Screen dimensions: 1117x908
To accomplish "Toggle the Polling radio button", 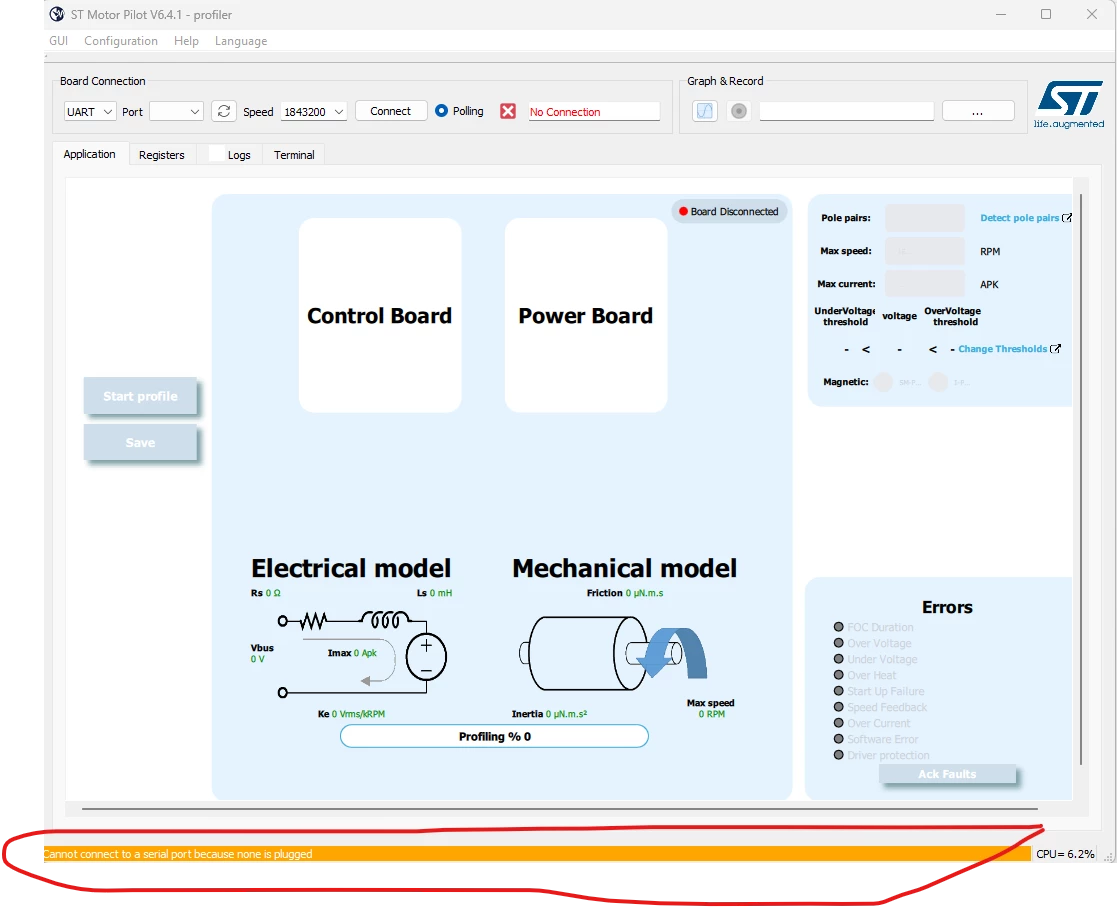I will 442,111.
